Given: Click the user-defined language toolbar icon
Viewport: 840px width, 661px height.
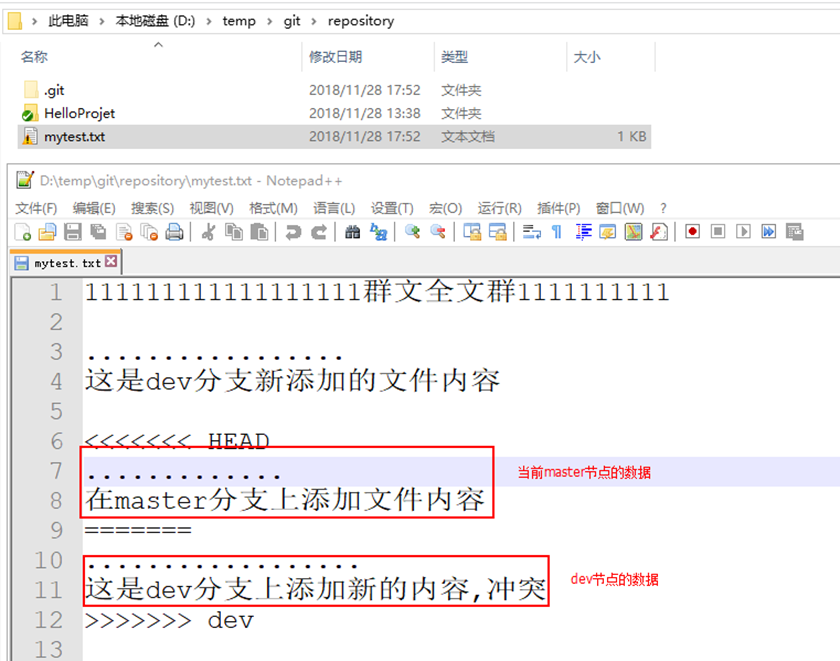Looking at the screenshot, I should pyautogui.click(x=608, y=232).
